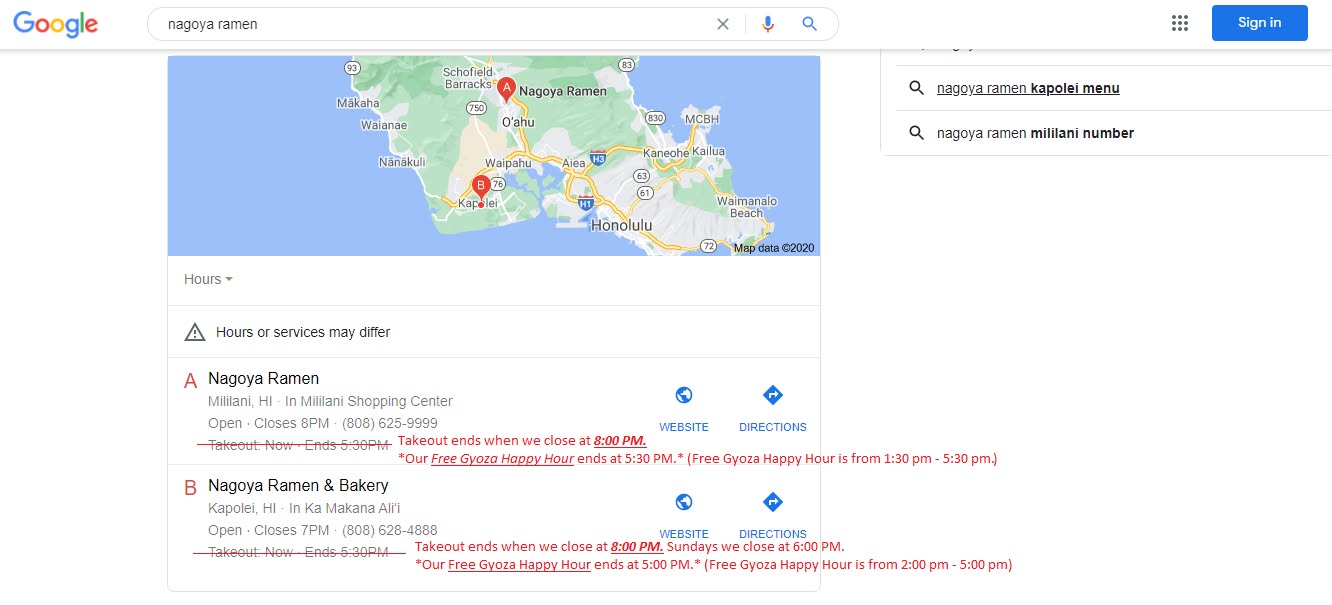Click Honolulu on the map
The width and height of the screenshot is (1332, 605).
pyautogui.click(x=621, y=226)
